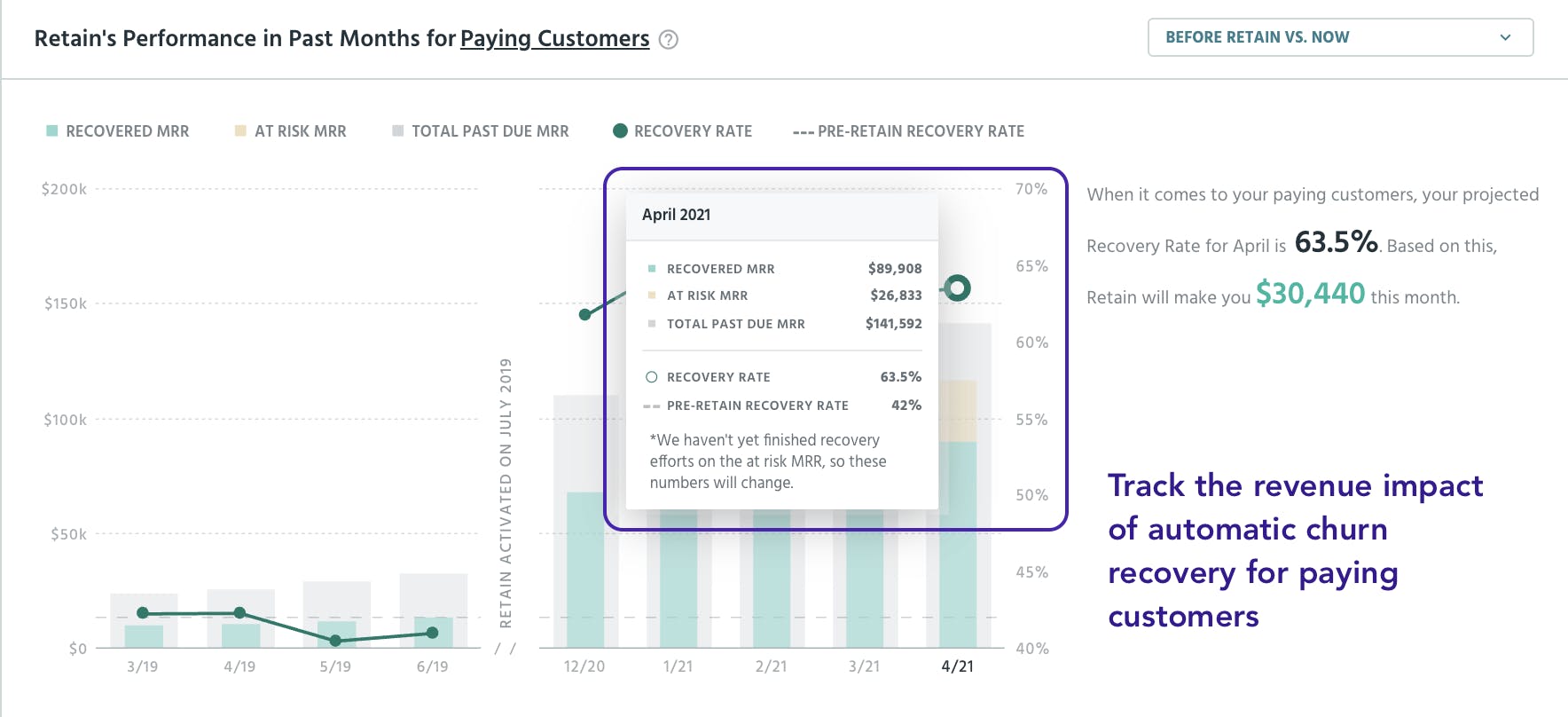The width and height of the screenshot is (1568, 717).
Task: Toggle the Total Past Due MRR legend
Action: click(x=481, y=131)
